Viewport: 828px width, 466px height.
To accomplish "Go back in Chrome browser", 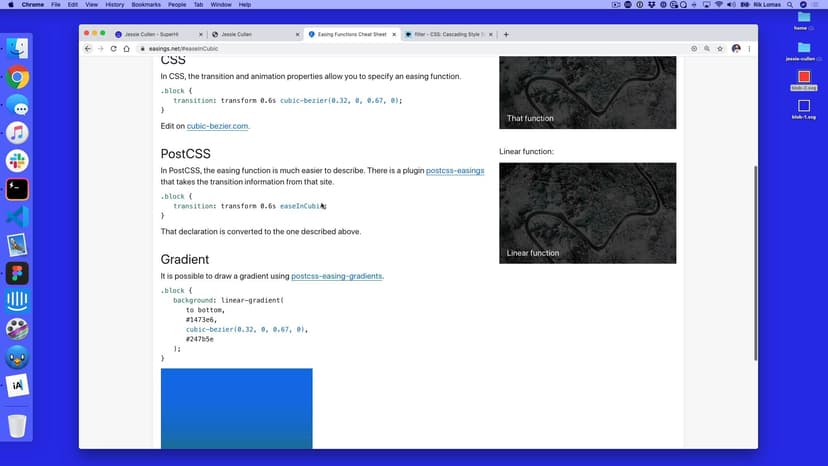I will pyautogui.click(x=88, y=49).
